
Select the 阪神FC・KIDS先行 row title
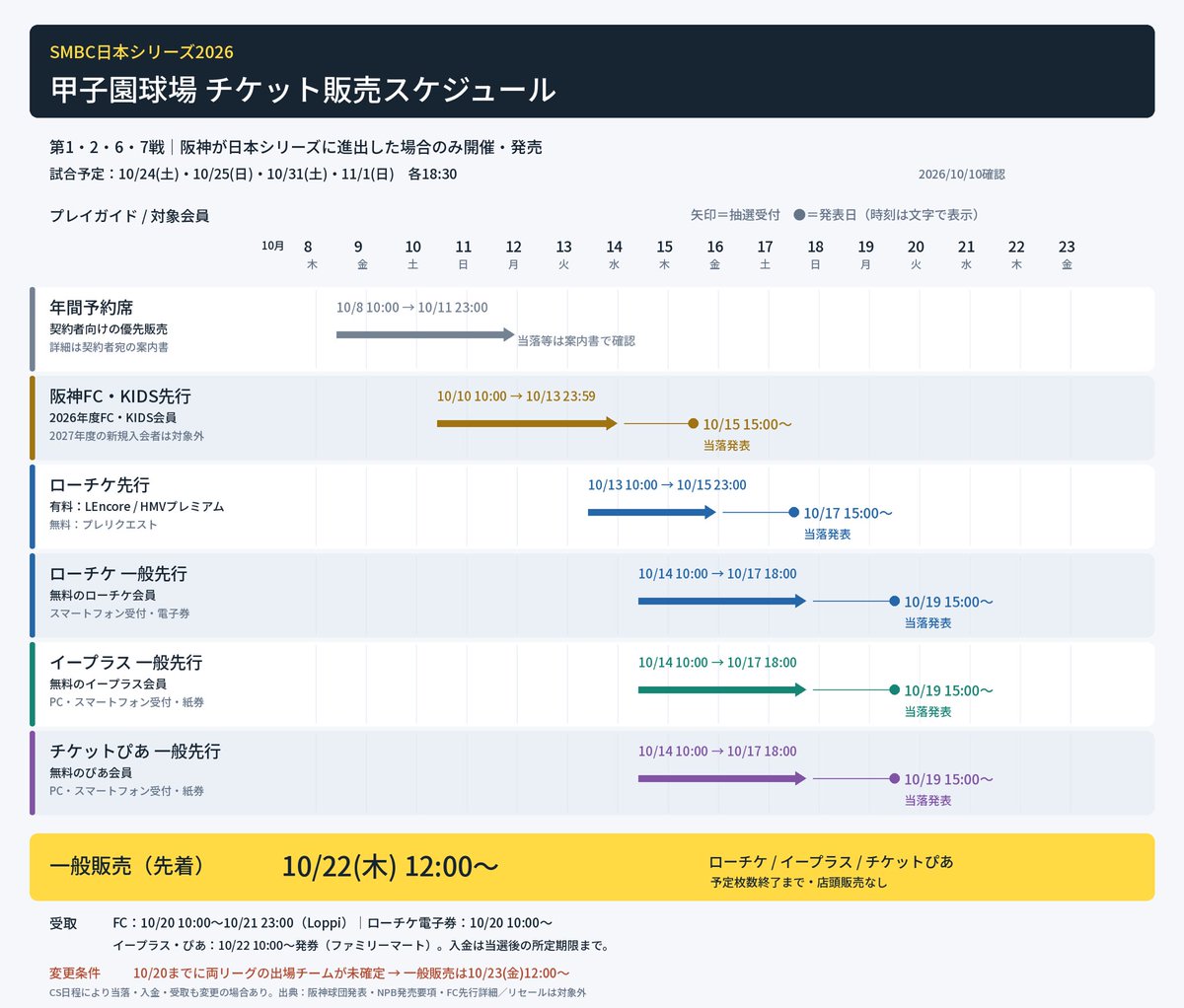(120, 396)
